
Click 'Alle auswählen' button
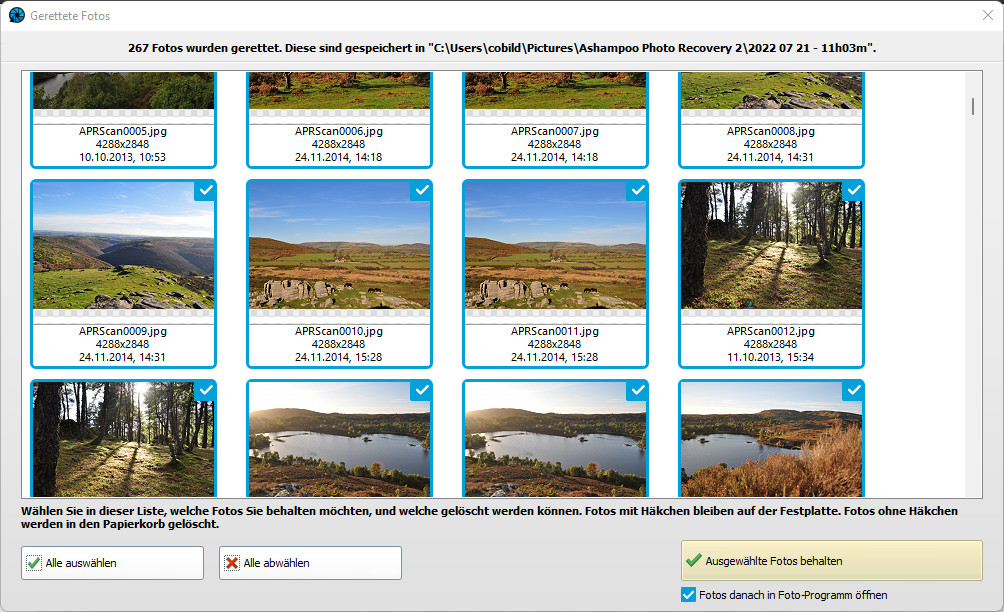tap(113, 563)
